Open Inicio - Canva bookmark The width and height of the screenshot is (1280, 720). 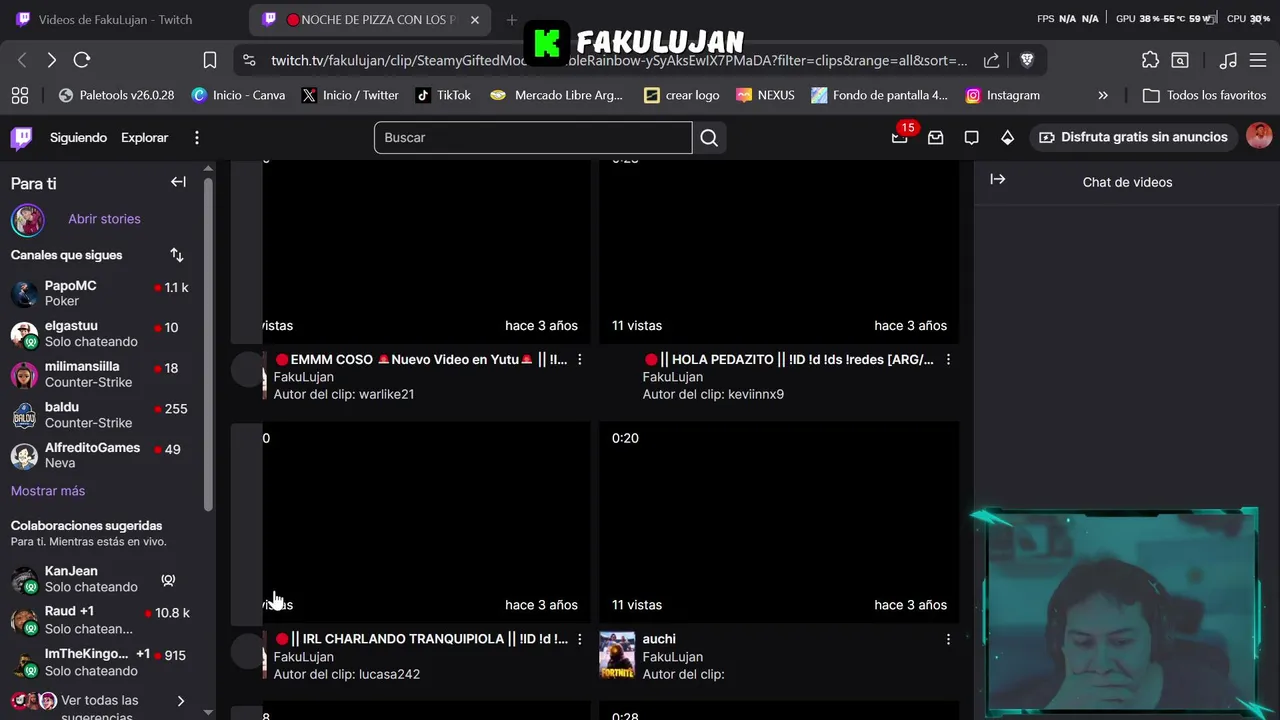[x=238, y=96]
